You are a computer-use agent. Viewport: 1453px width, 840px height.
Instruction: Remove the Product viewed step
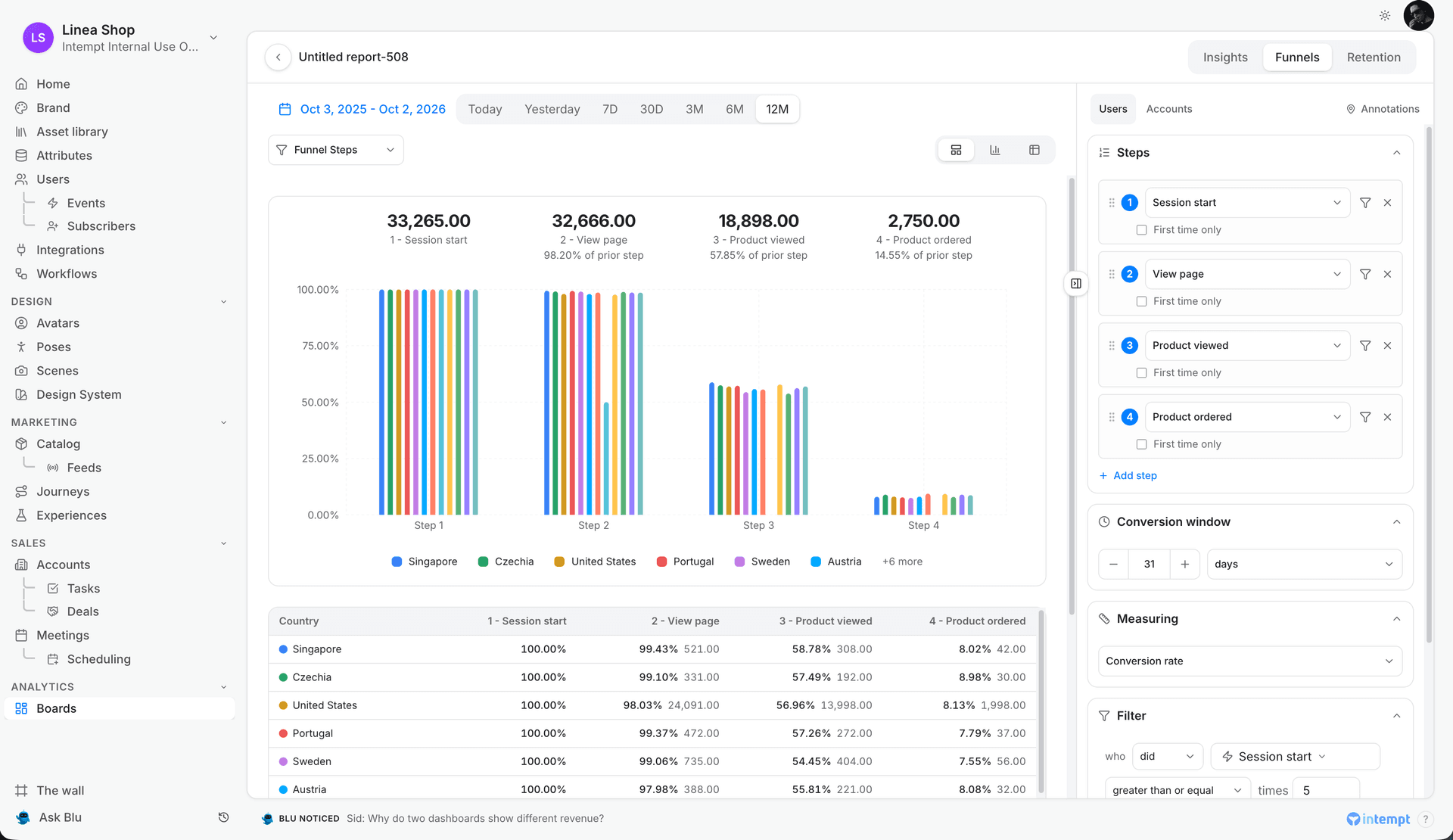tap(1387, 346)
